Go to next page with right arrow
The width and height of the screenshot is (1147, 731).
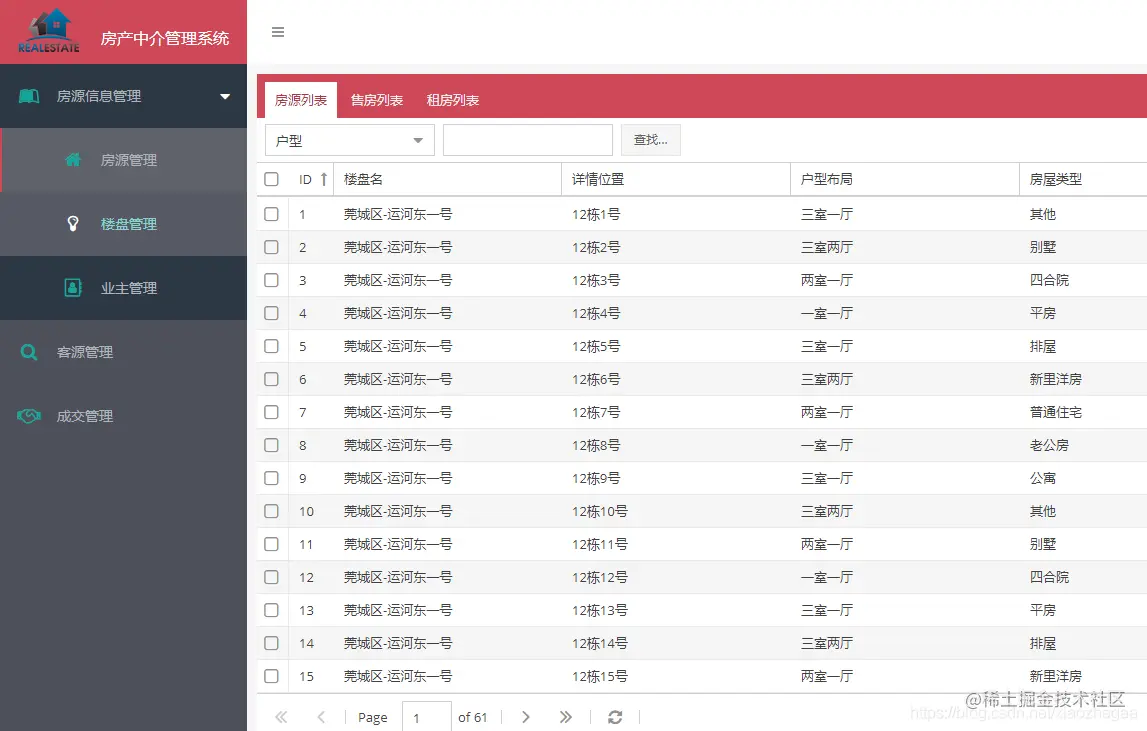tap(525, 716)
